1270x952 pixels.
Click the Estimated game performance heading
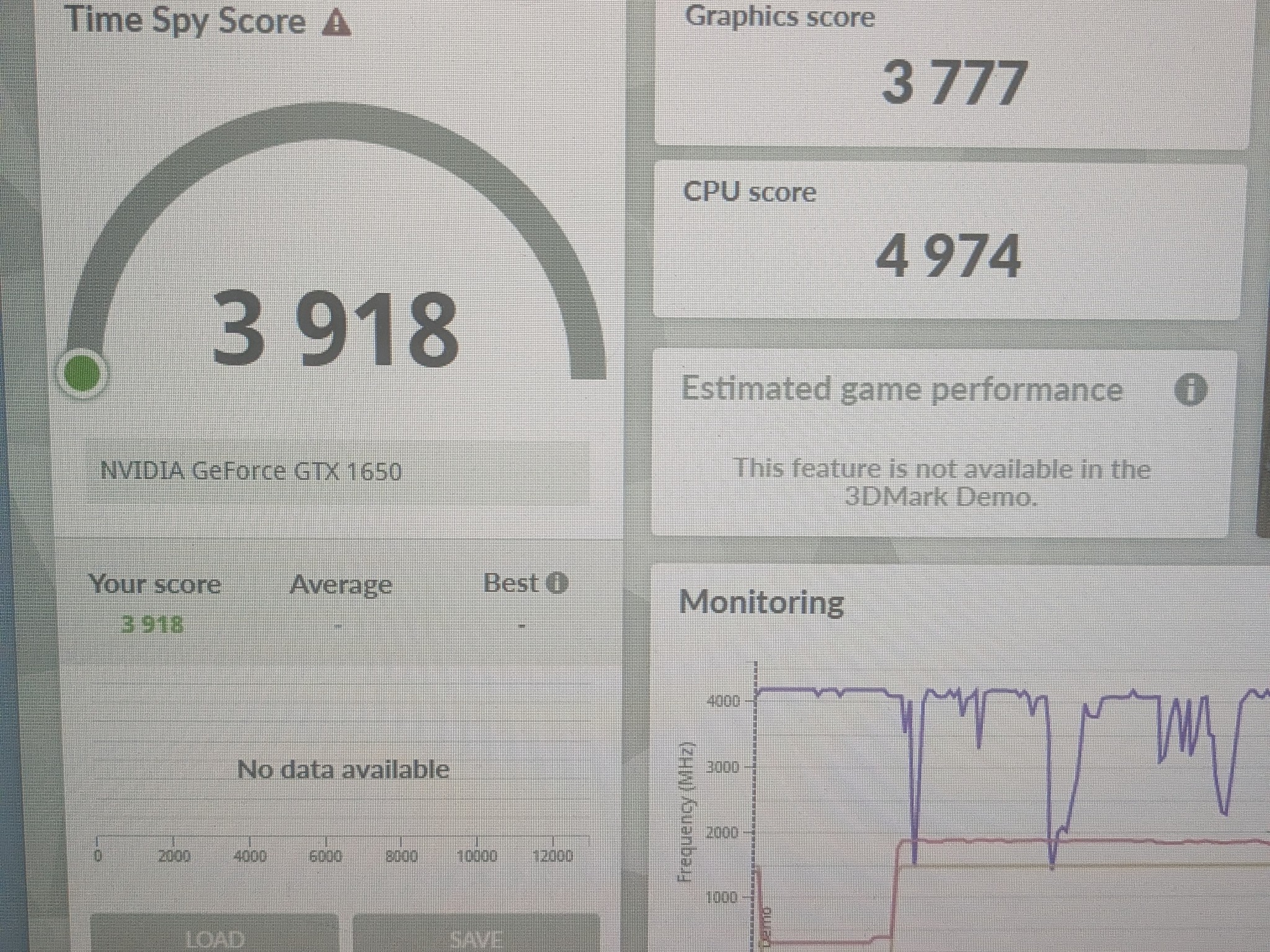(902, 390)
